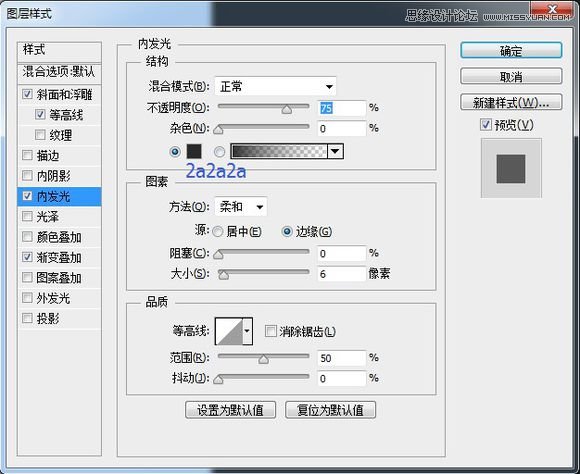This screenshot has height=474, width=580.
Task: Enable the 光泽 checkbox
Action: pos(27,216)
